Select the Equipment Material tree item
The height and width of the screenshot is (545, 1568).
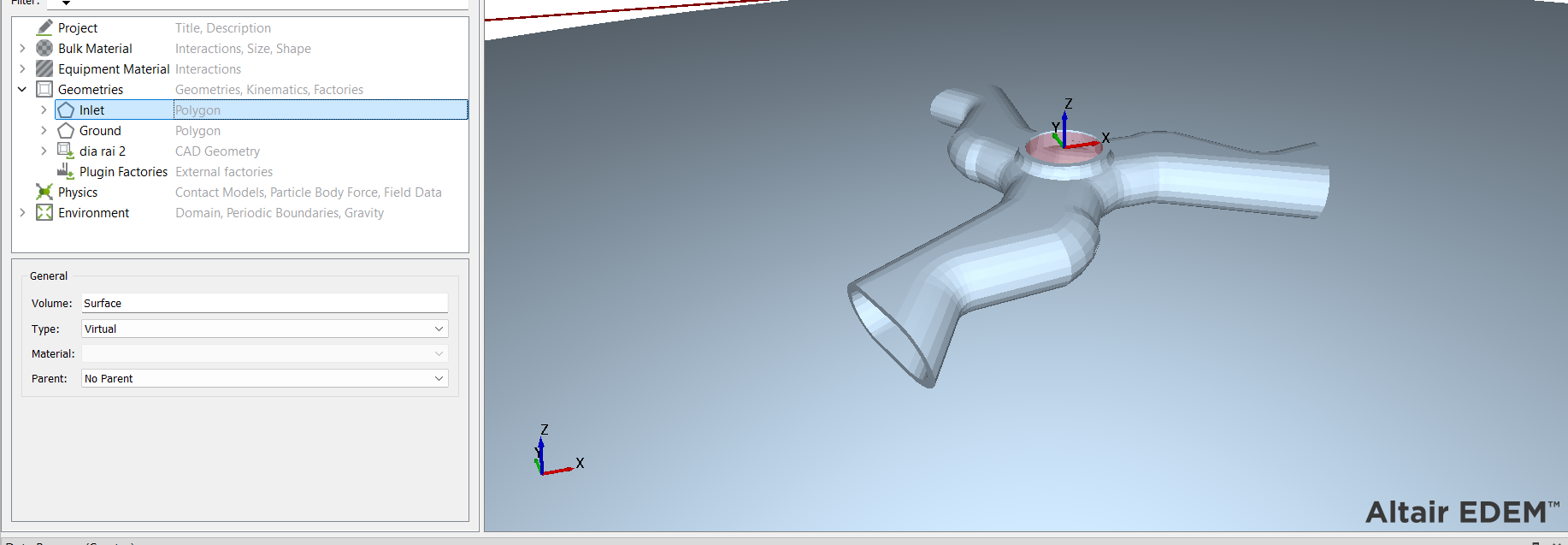pos(114,68)
